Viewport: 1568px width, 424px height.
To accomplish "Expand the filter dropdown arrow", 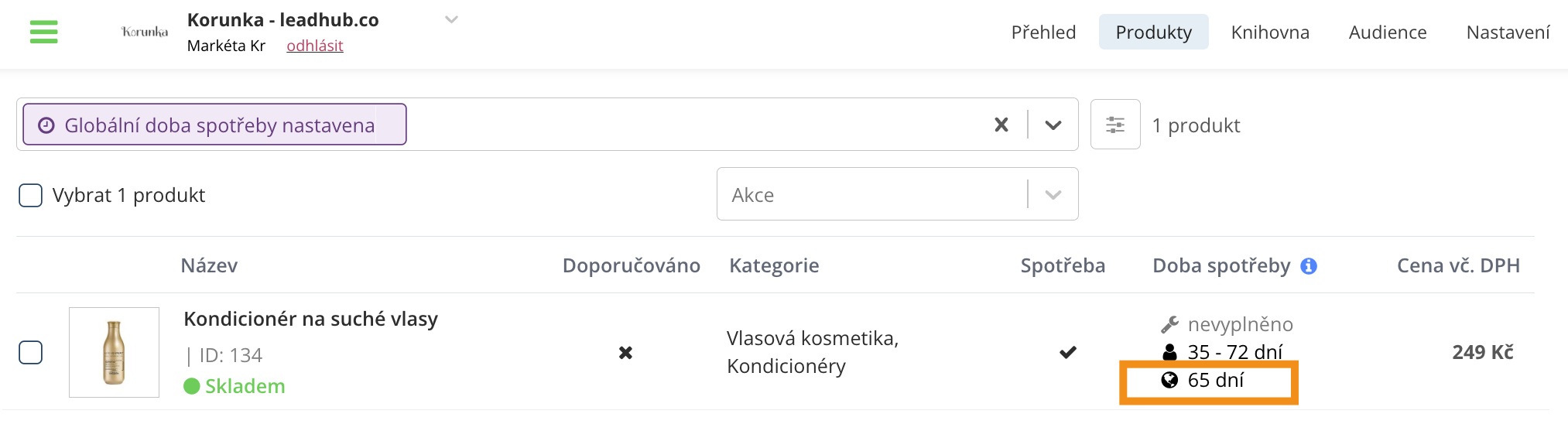I will 1053,125.
